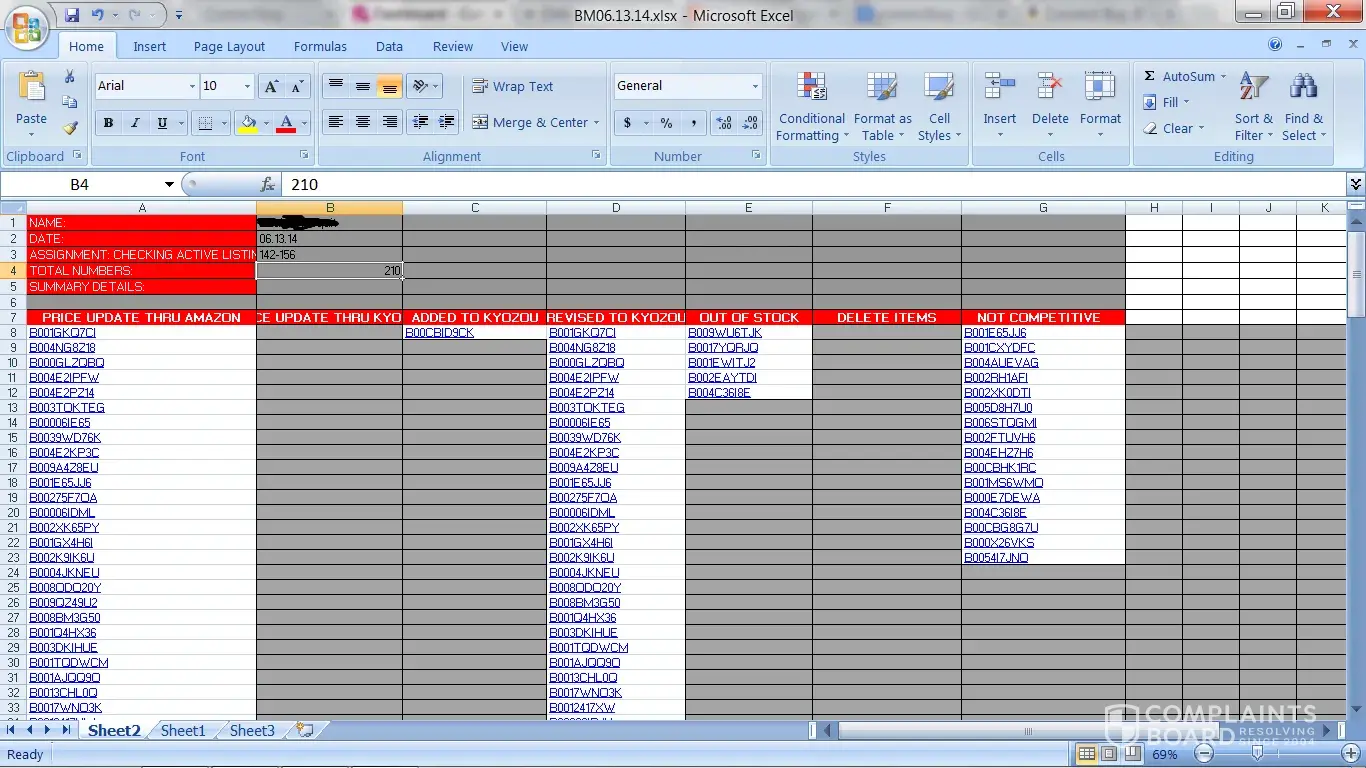Image resolution: width=1366 pixels, height=768 pixels.
Task: Open the Sheet1 worksheet tab
Action: tap(183, 731)
